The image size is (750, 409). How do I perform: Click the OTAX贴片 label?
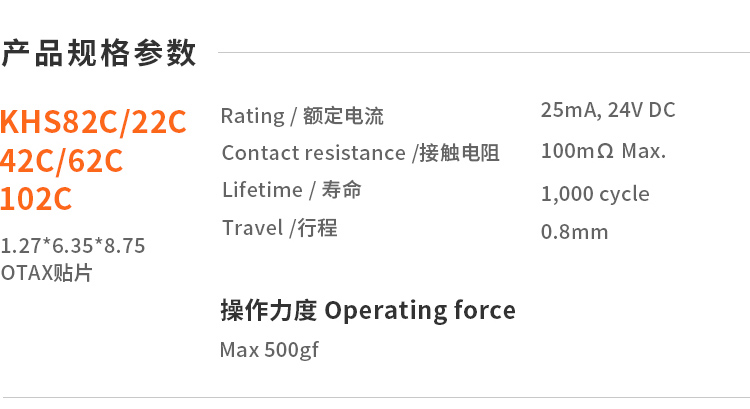47,271
